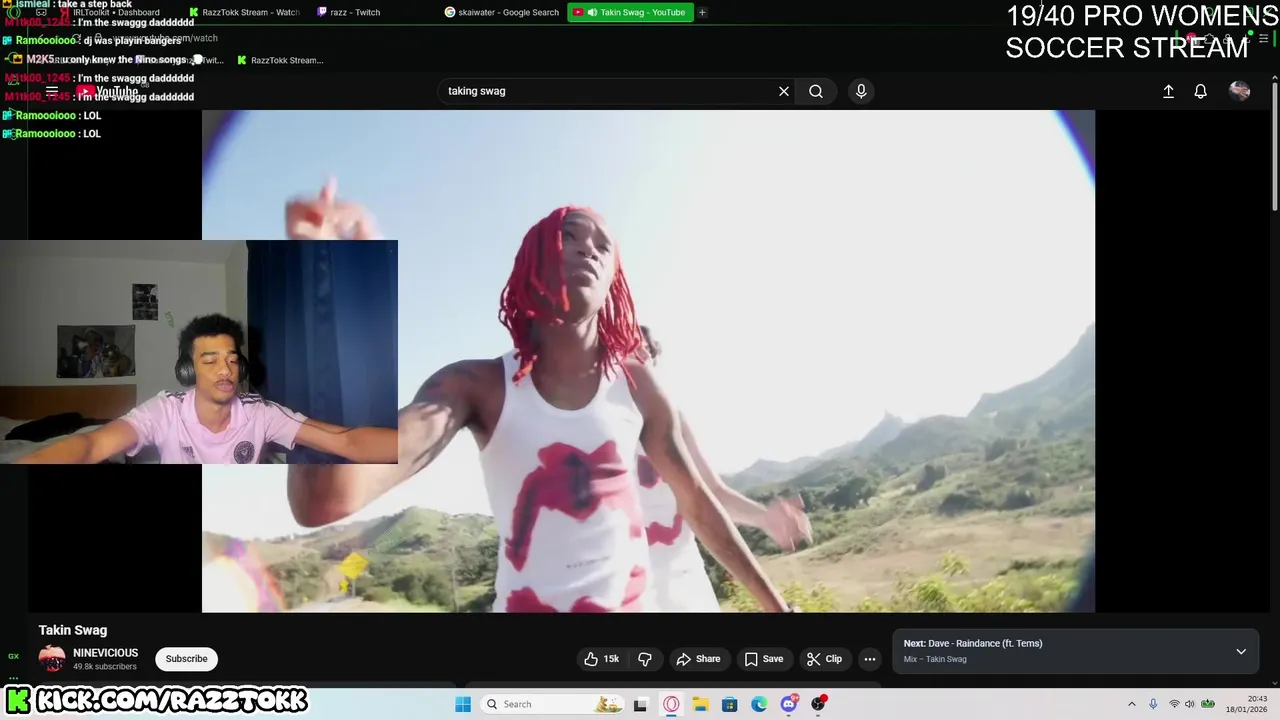Screen dimensions: 1280x720
Task: Open the Opera GX browser taskbar icon
Action: click(671, 704)
